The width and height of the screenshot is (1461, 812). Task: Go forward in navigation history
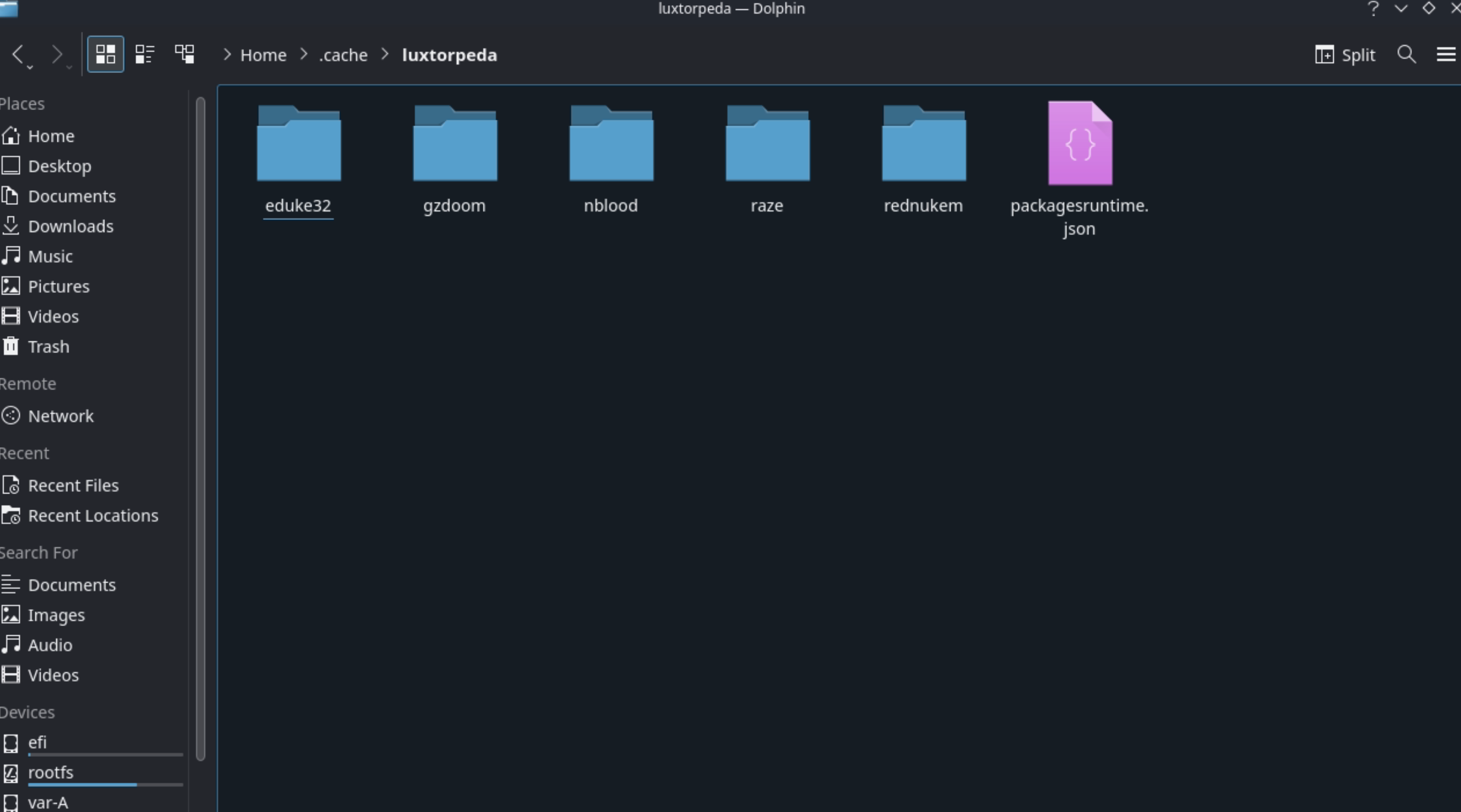[x=57, y=53]
